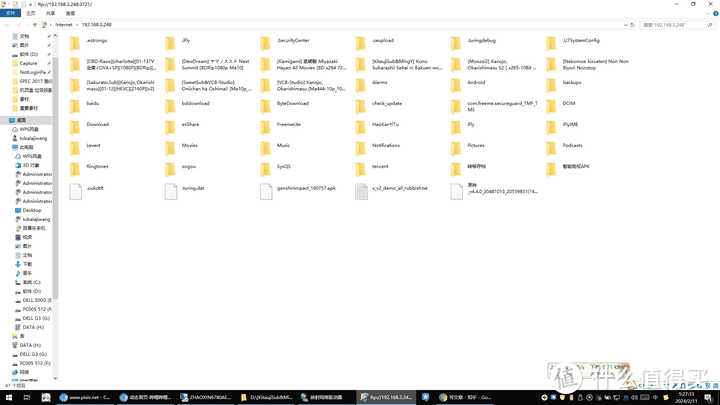Screen dimensions: 720x405
Task: Click the Up directory arrow button
Action: 36,24
